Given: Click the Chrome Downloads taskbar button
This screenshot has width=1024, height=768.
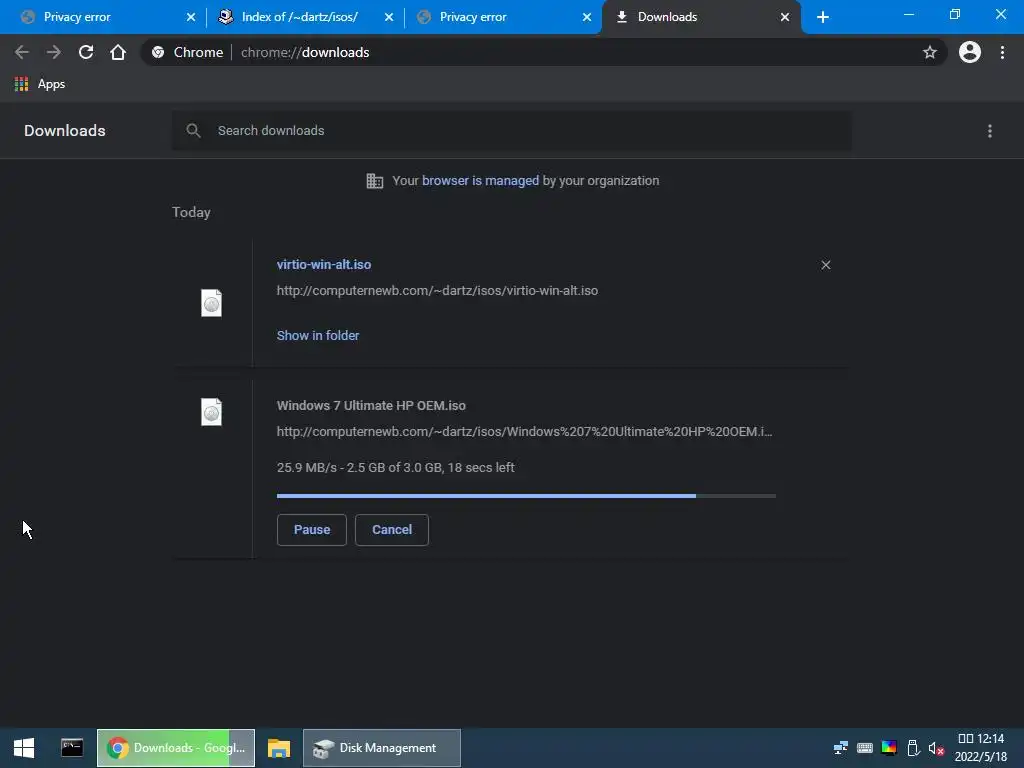Looking at the screenshot, I should coord(176,748).
